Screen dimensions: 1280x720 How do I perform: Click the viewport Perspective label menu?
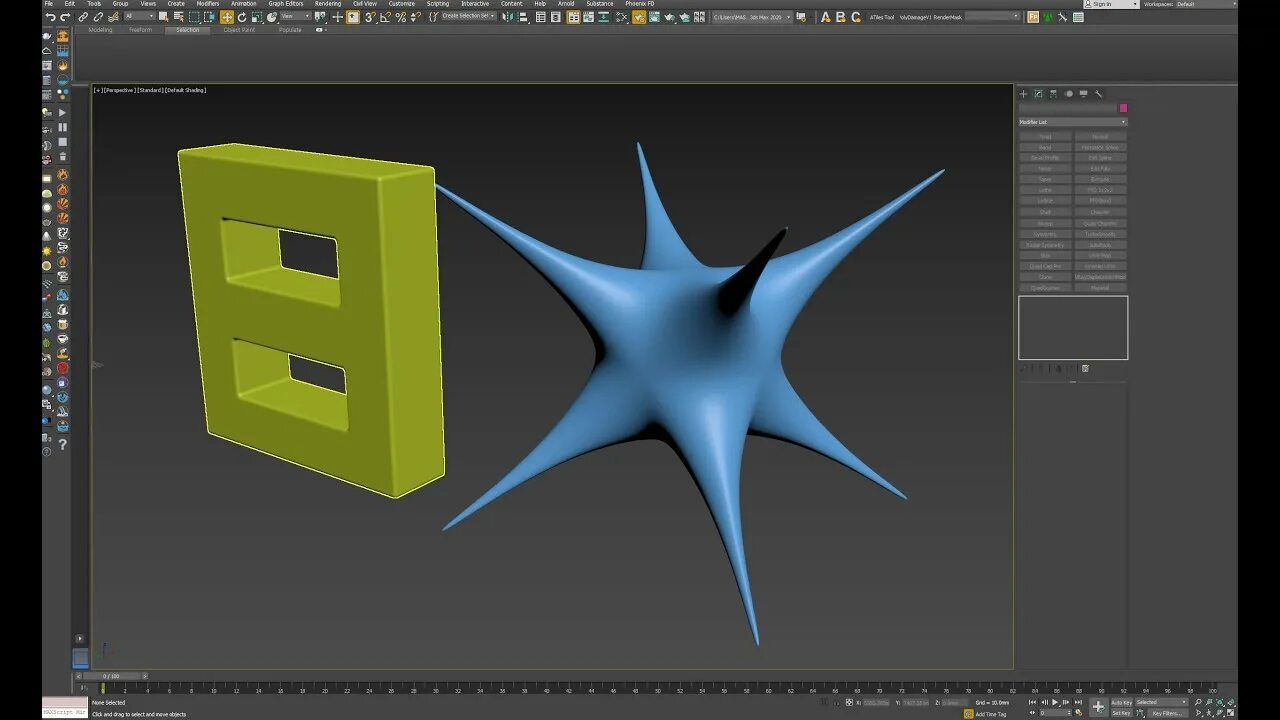pyautogui.click(x=118, y=90)
